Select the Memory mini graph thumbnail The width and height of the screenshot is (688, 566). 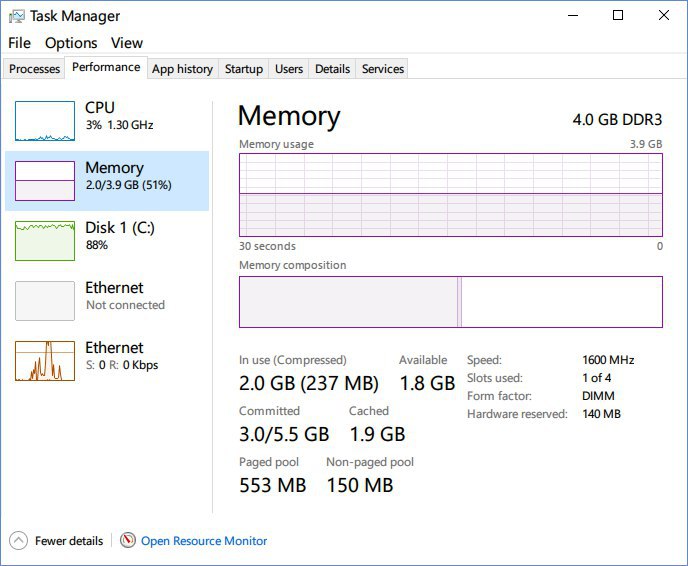click(x=45, y=181)
